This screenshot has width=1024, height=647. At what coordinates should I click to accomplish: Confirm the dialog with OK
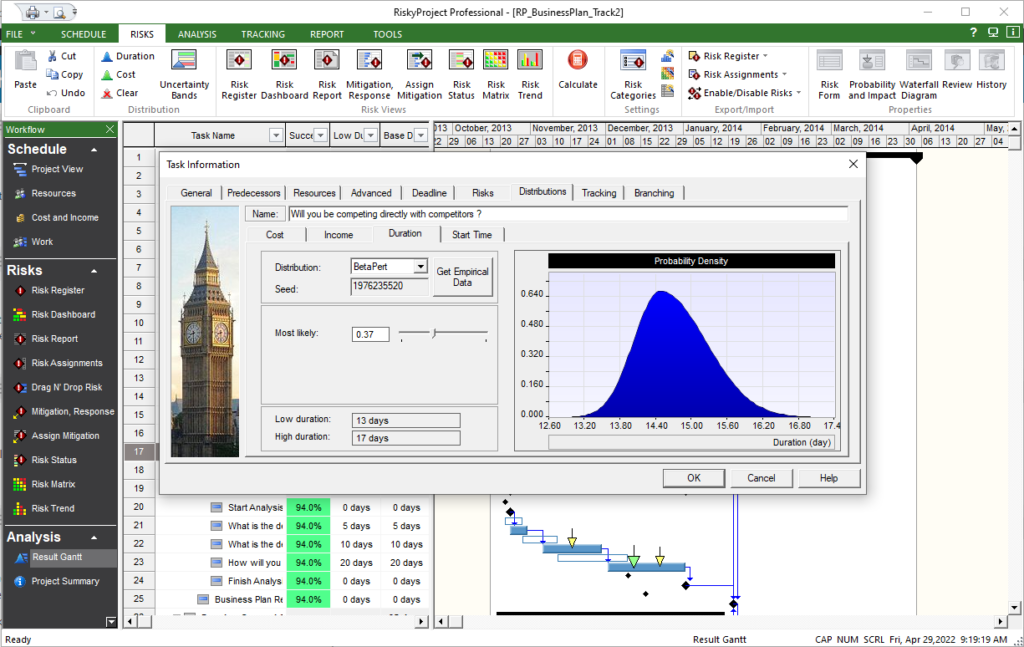[693, 478]
